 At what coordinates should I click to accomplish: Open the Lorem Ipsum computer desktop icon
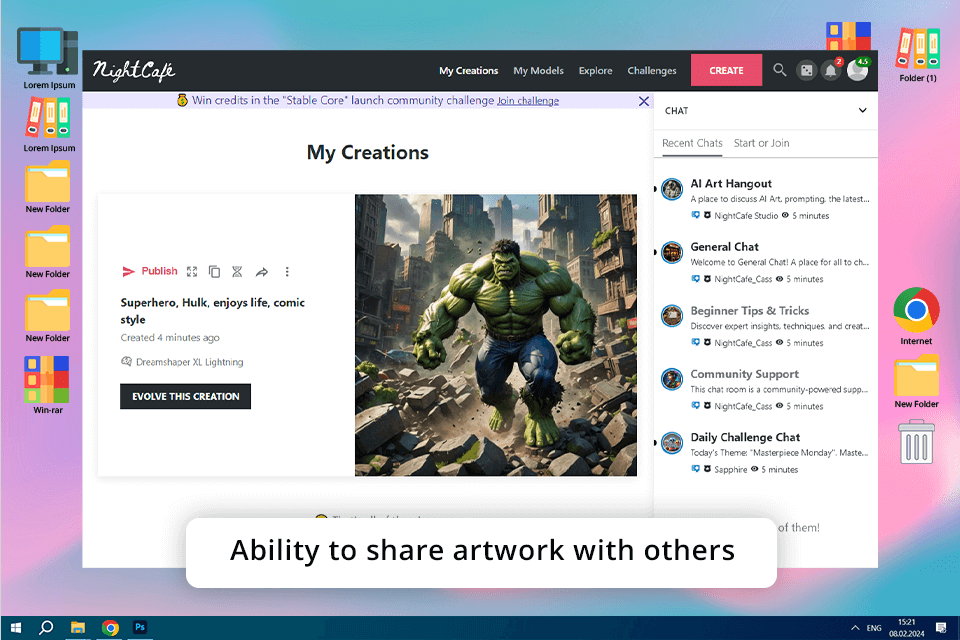coord(48,58)
